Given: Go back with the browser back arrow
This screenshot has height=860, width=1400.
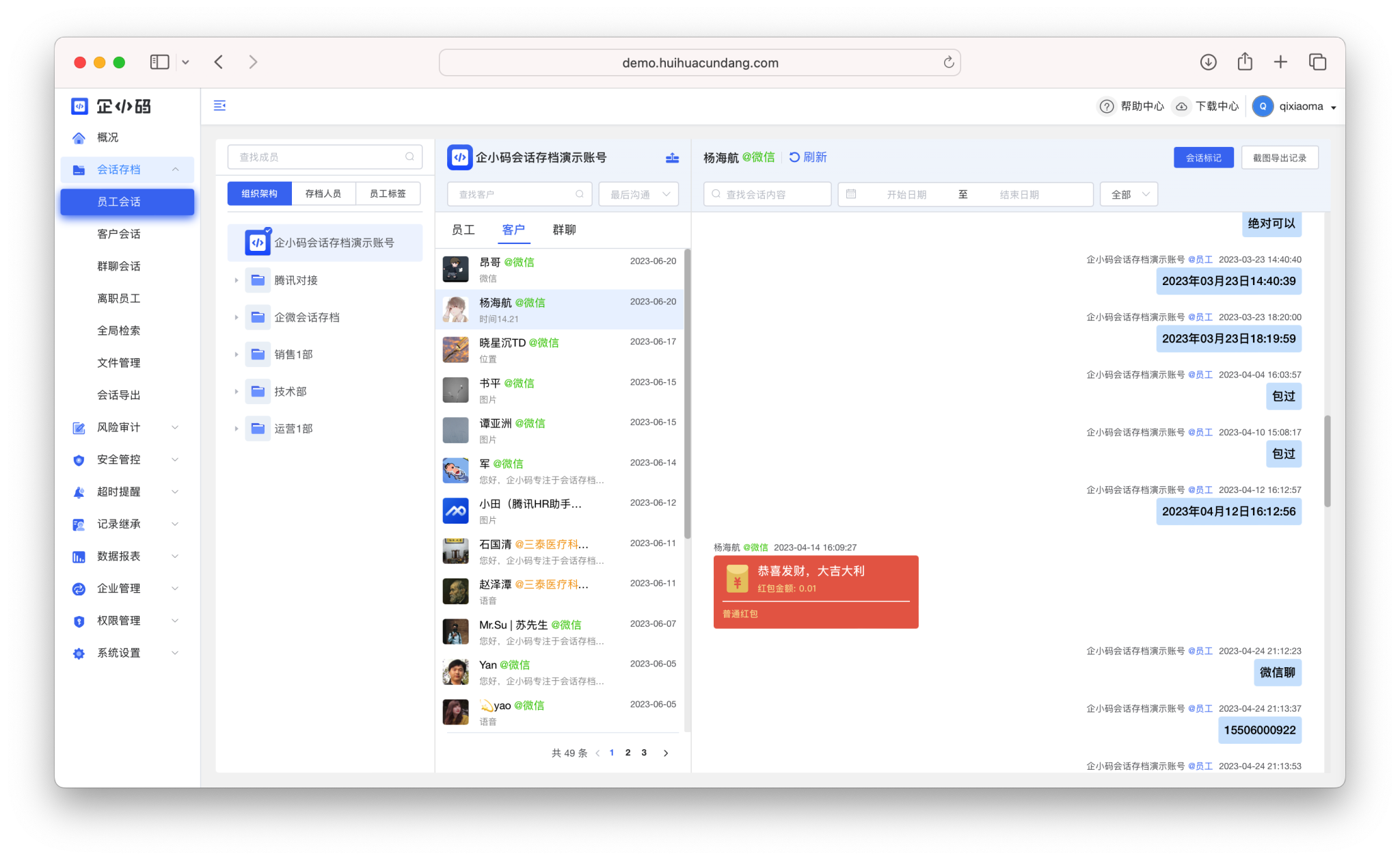Looking at the screenshot, I should 219,62.
